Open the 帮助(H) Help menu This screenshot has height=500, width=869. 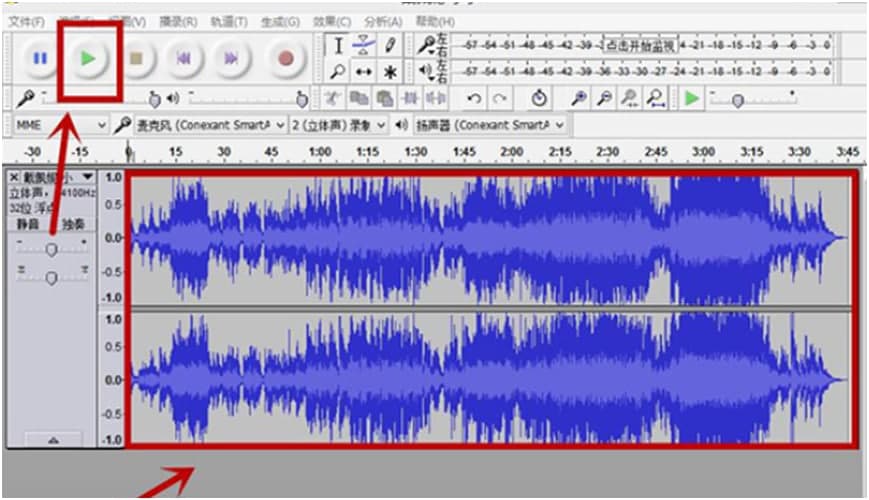(x=435, y=22)
